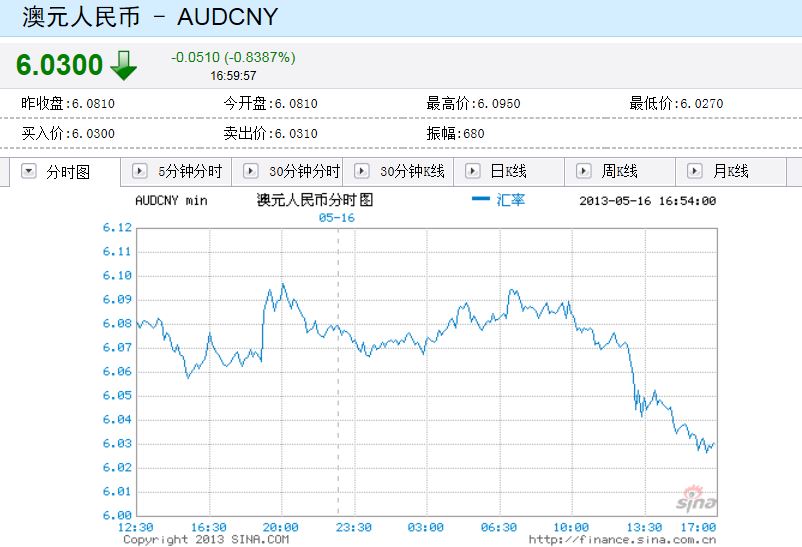Screen dimensions: 802x547
Task: Click the 澳元人民币分时图 chart title
Action: (314, 200)
